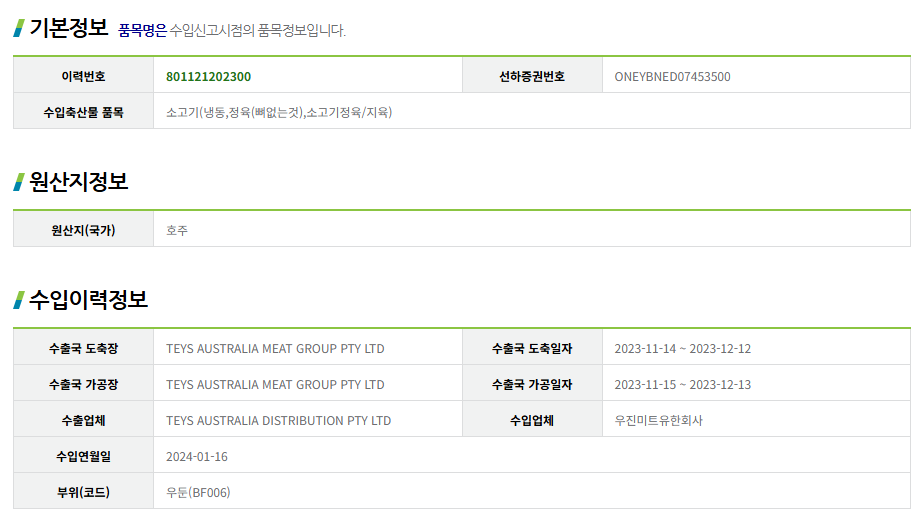Screen dimensions: 923x516
Task: Click the origin country value 호주
Action: (x=177, y=230)
